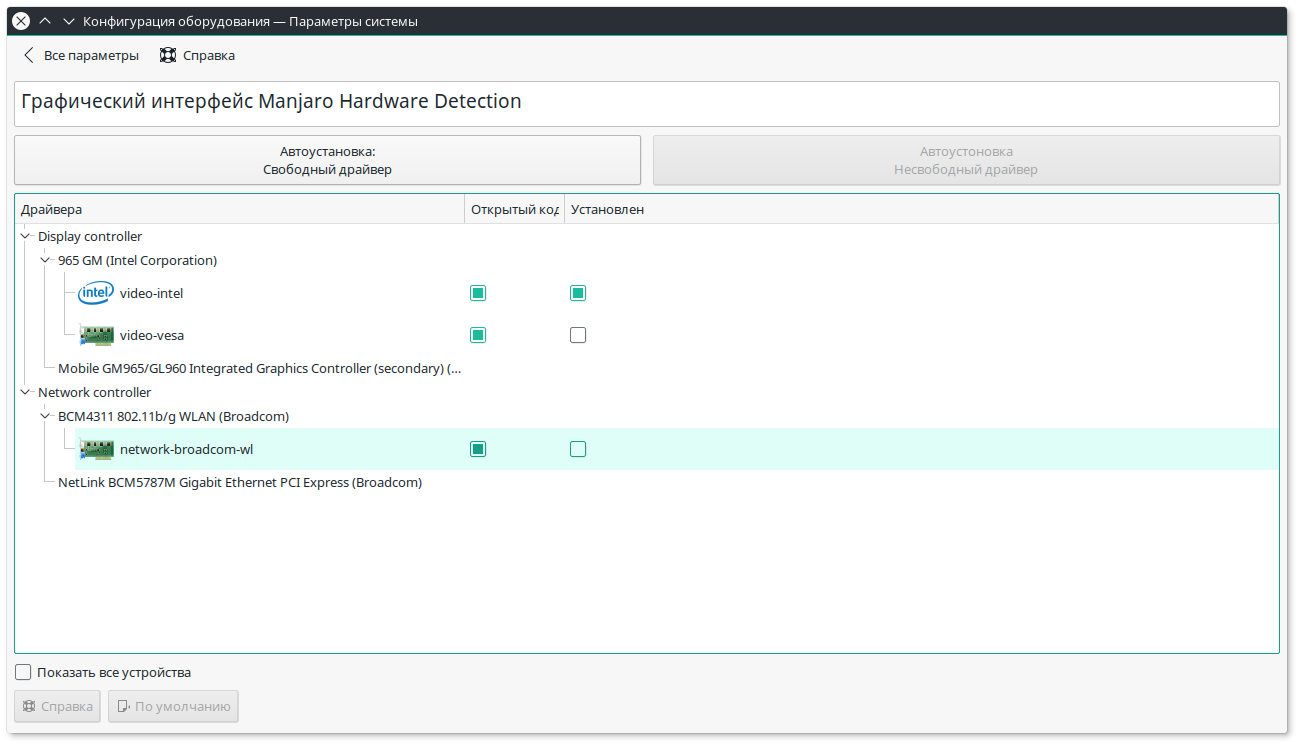Toggle installed checkbox for network-broadcom-wl
1300x746 pixels.
pos(578,449)
